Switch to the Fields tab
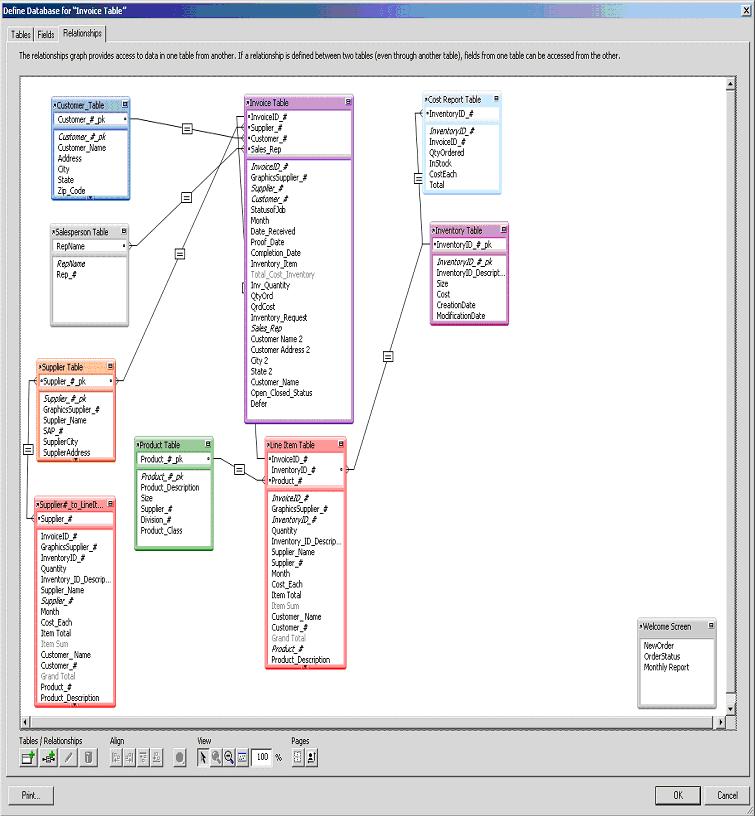 point(46,35)
